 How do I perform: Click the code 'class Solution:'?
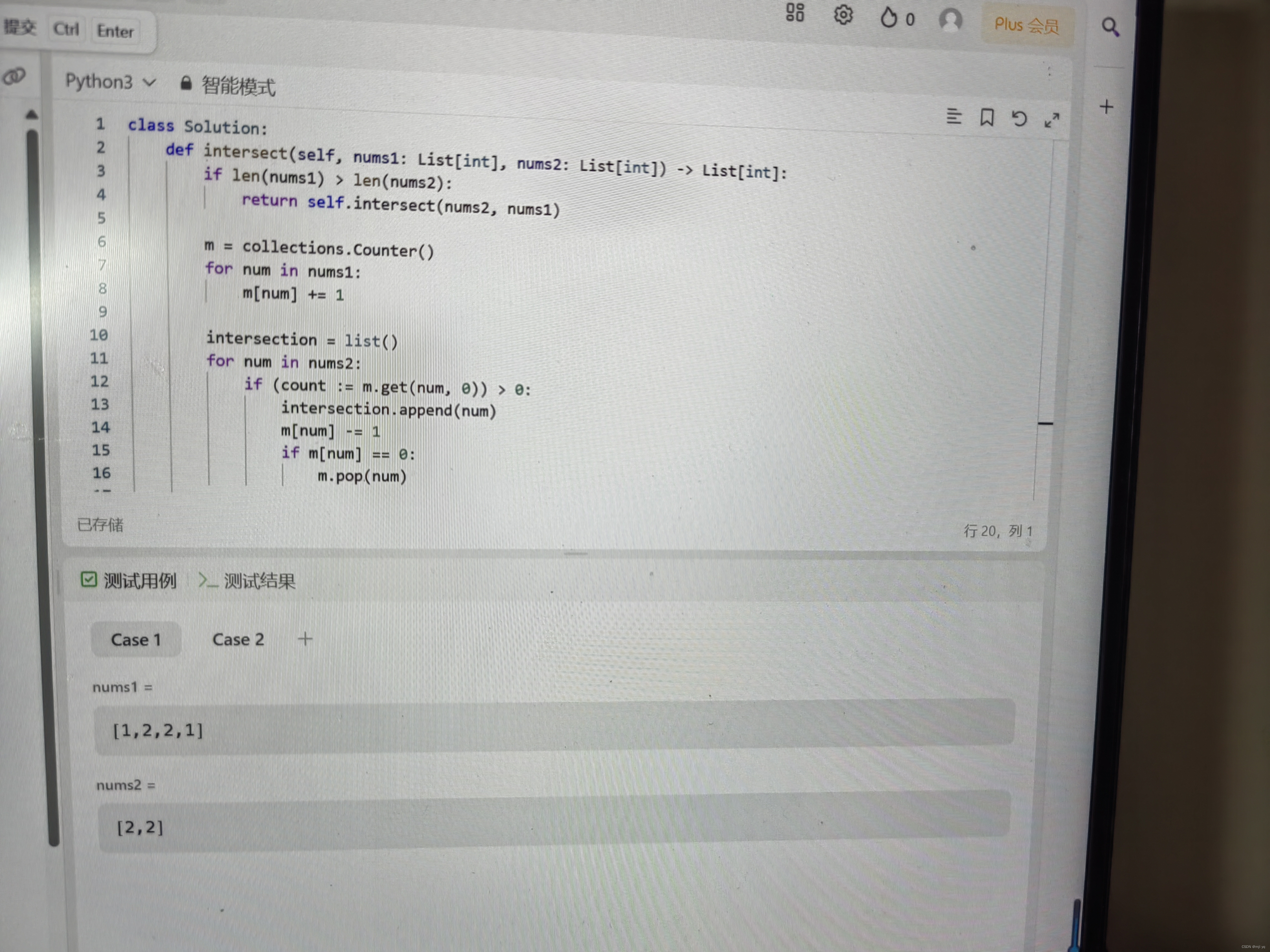198,126
